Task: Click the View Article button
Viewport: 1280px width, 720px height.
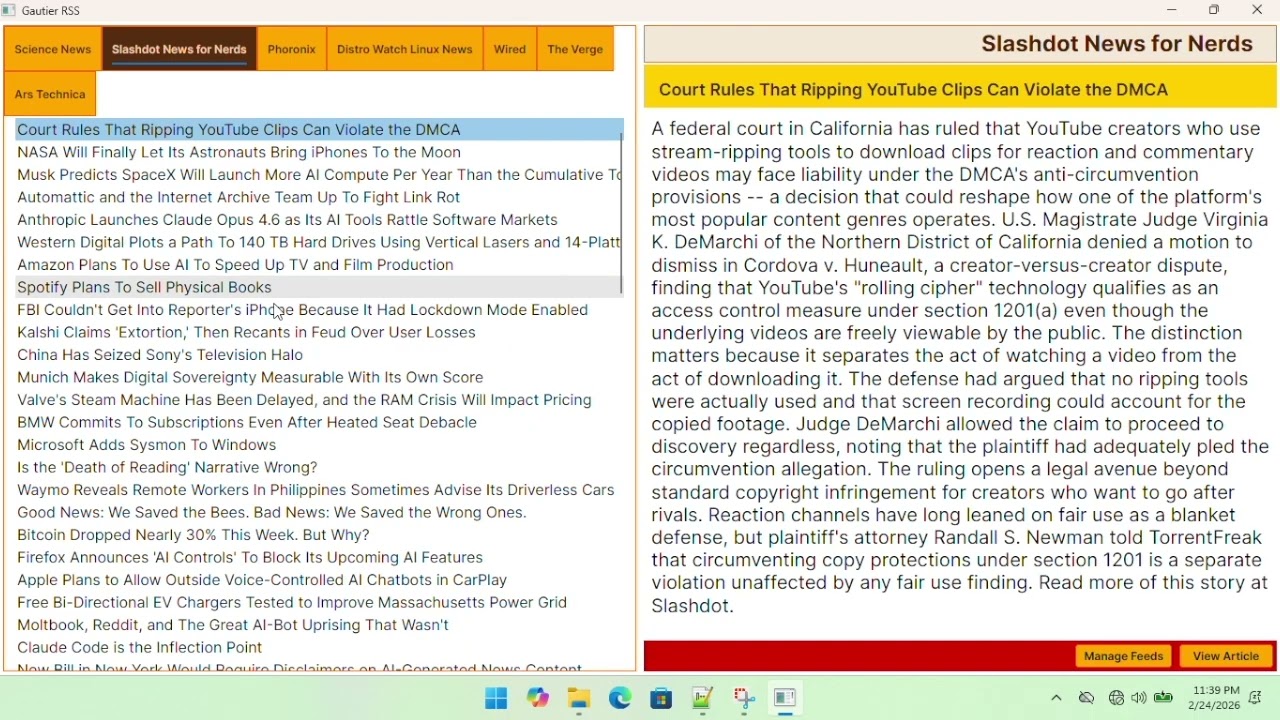Action: tap(1227, 657)
